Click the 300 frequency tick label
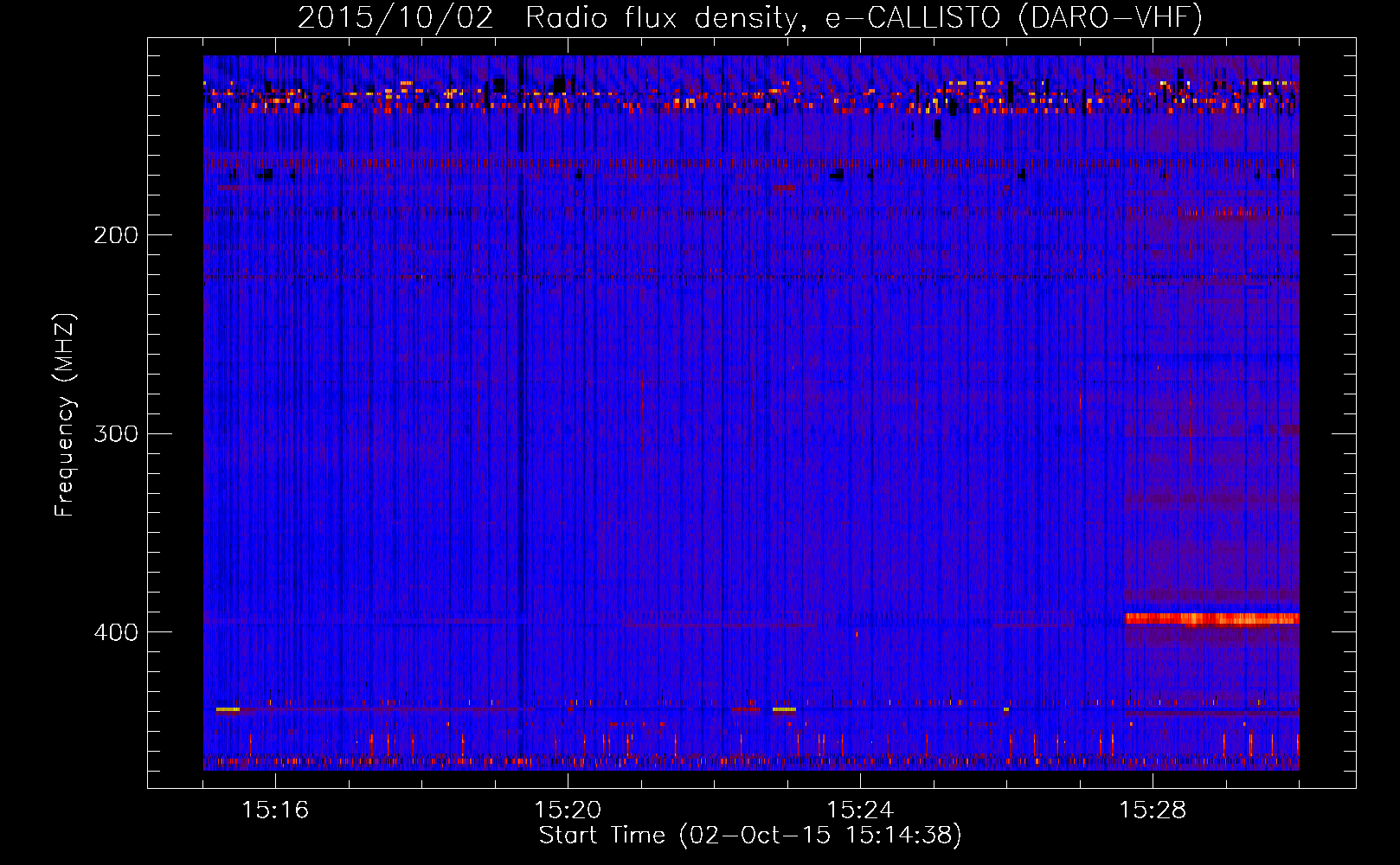The height and width of the screenshot is (865, 1400). click(x=116, y=433)
